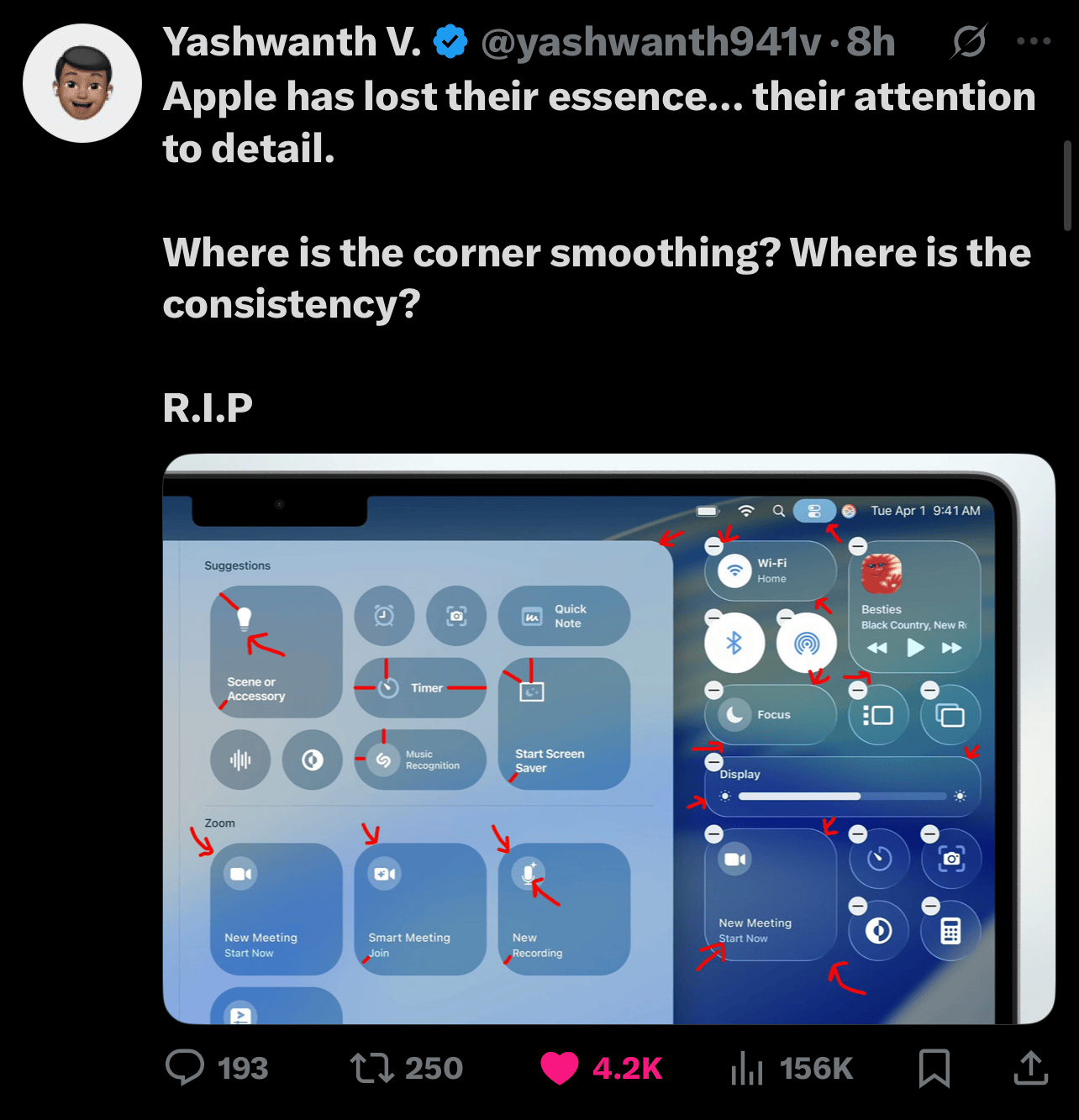The image size is (1079, 1120).
Task: Click the Start Screen Saver tile
Action: pos(564,724)
